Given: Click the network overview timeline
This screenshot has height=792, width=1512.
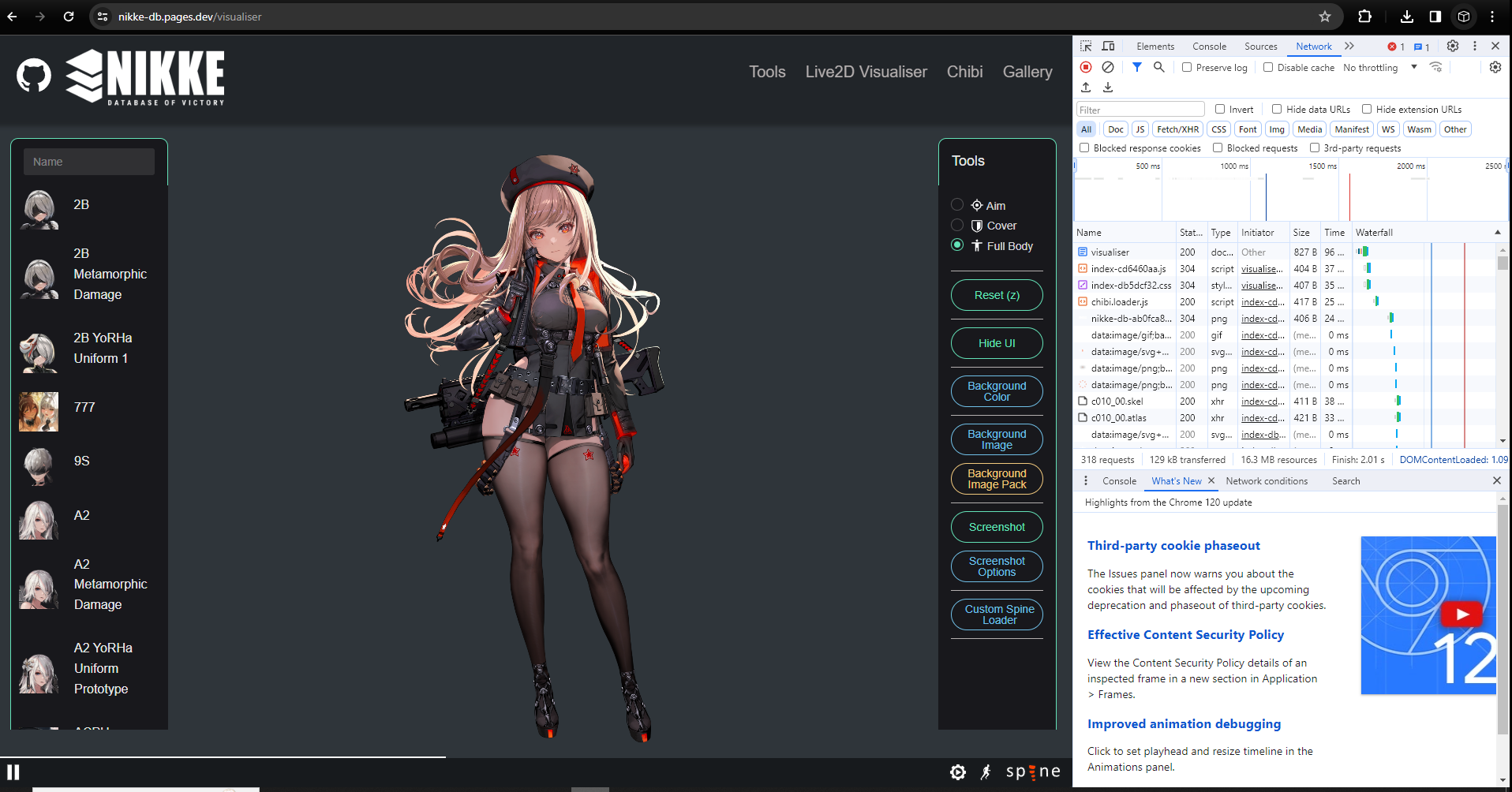Looking at the screenshot, I should click(x=1291, y=189).
